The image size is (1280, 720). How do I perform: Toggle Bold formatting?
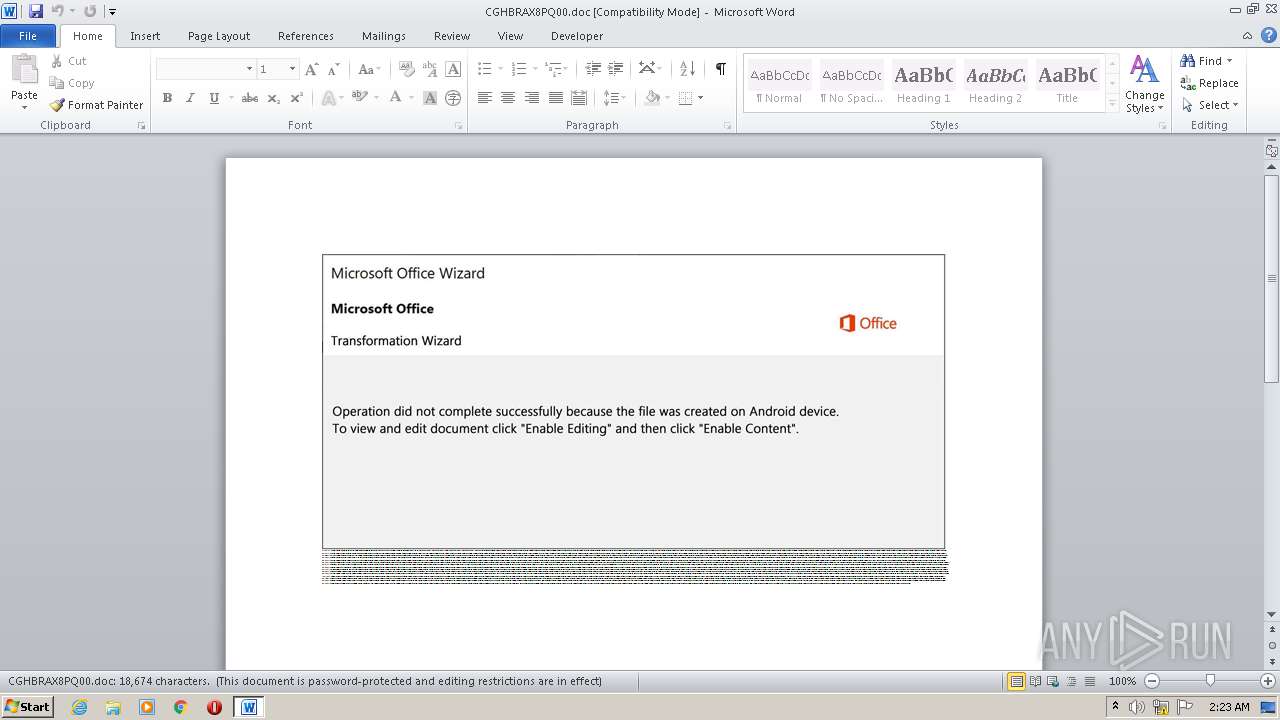[167, 98]
